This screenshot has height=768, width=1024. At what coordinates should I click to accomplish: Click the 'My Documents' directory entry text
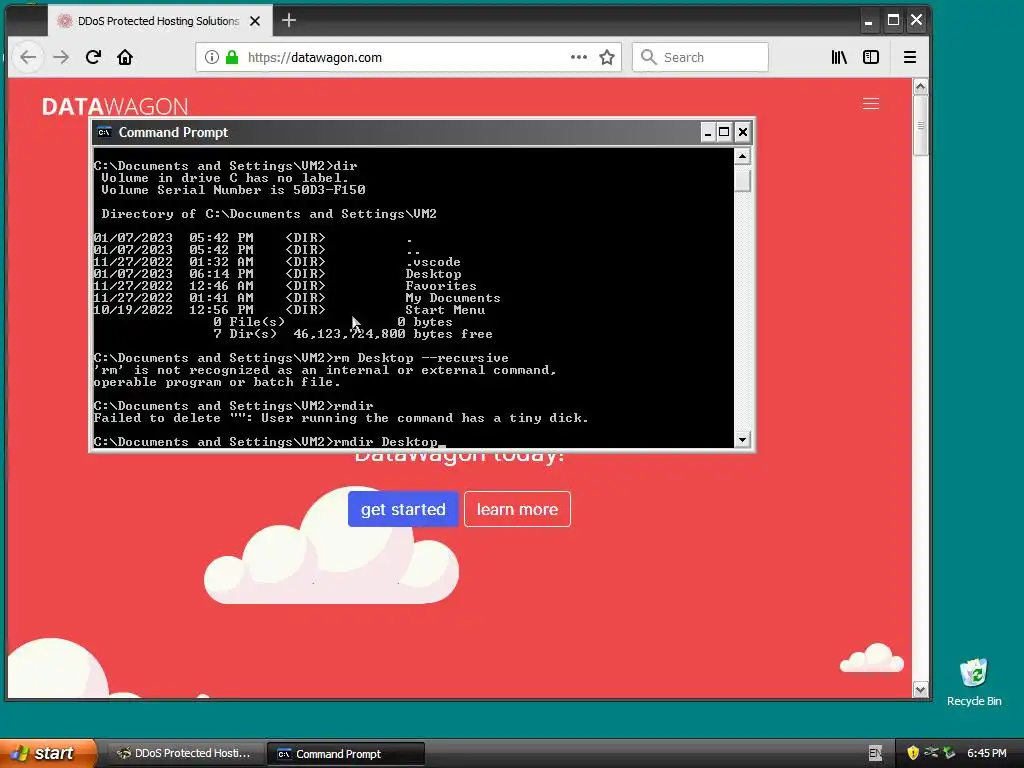pos(453,298)
